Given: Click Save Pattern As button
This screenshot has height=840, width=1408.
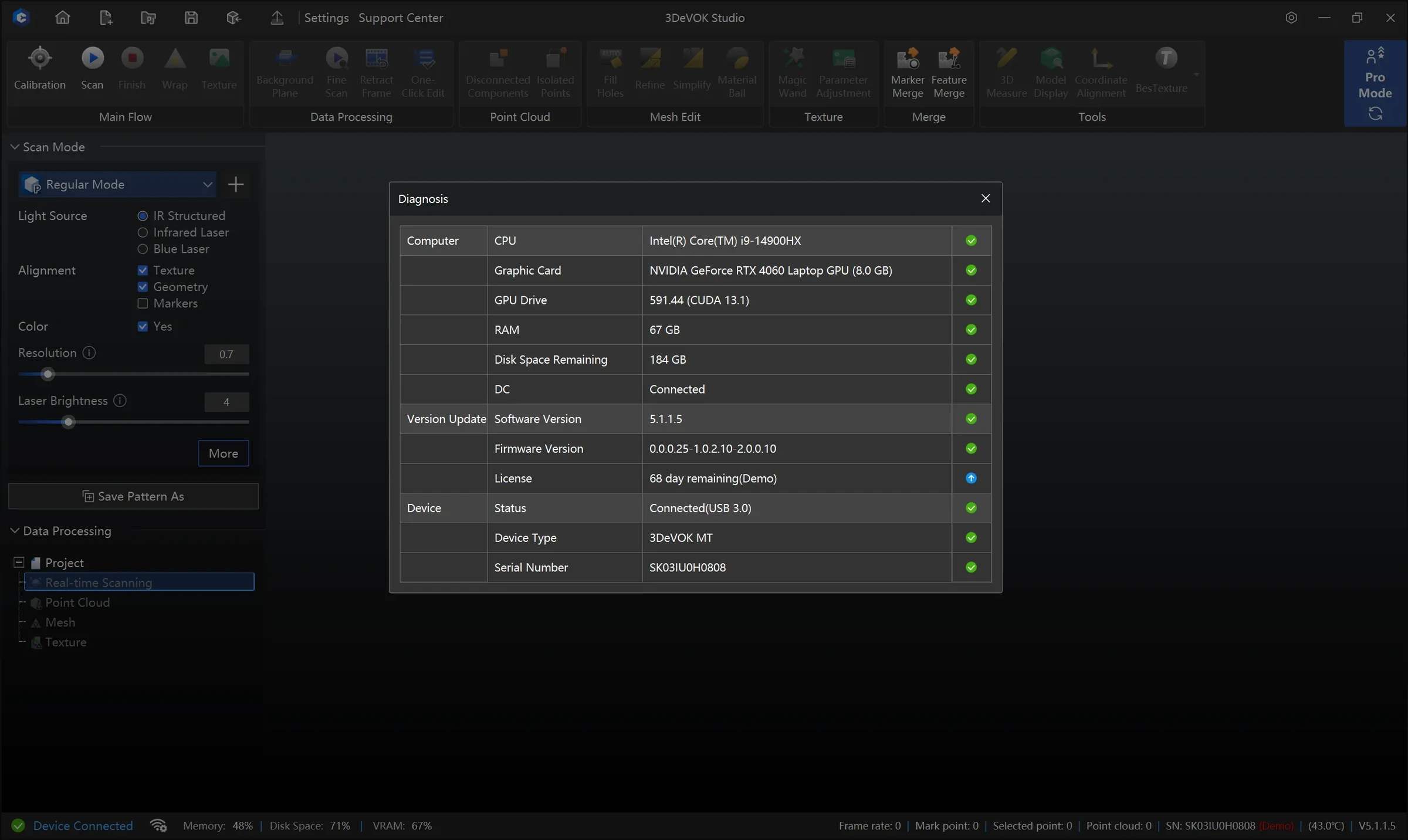Looking at the screenshot, I should pos(133,496).
